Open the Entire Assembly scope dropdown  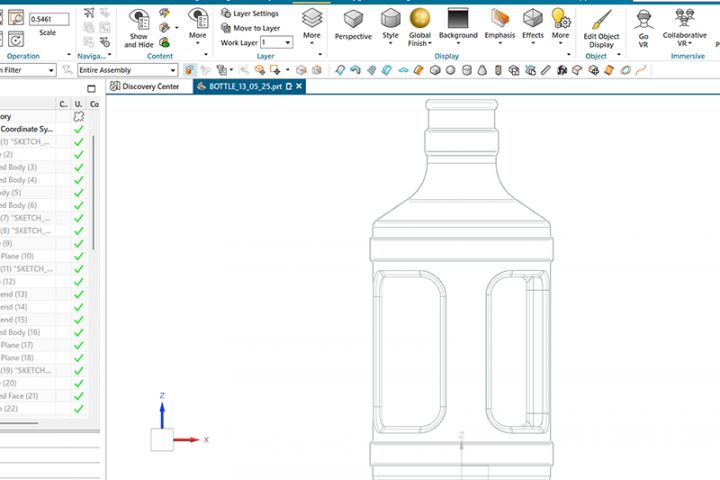127,70
